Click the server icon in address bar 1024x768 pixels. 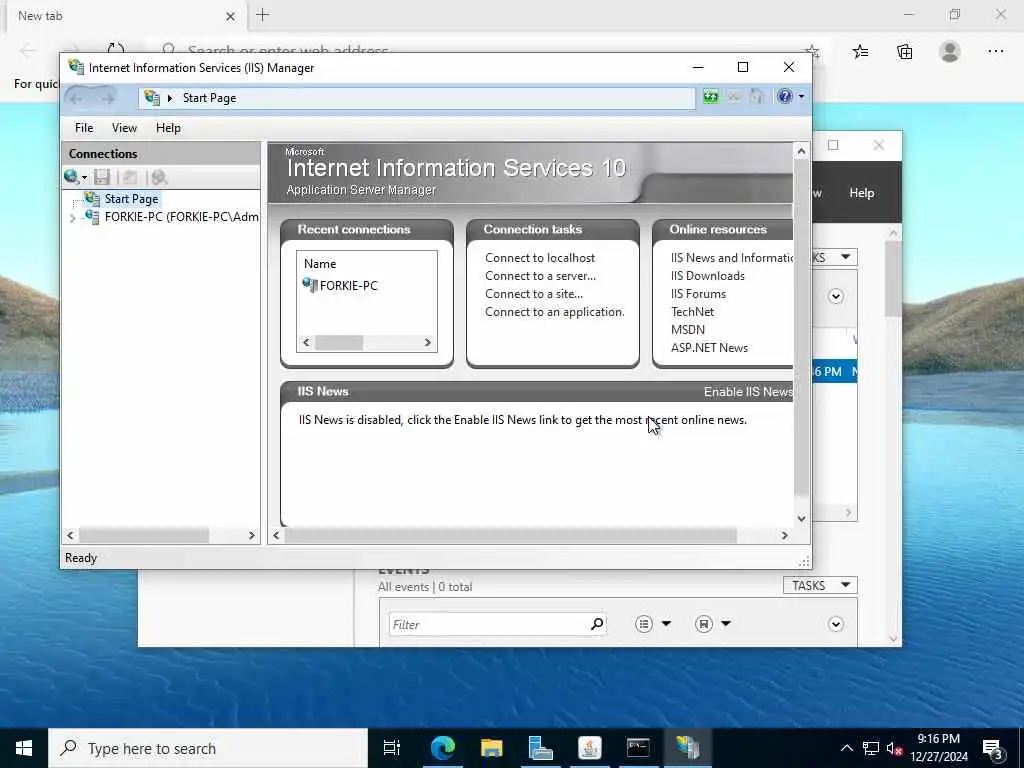[152, 97]
